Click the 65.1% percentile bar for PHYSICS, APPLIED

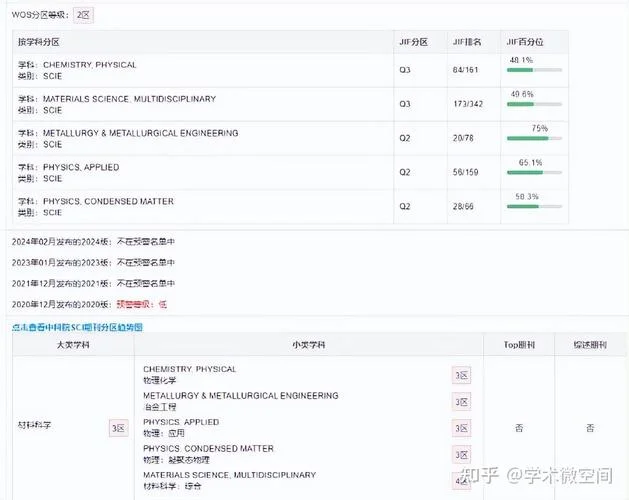click(x=534, y=172)
